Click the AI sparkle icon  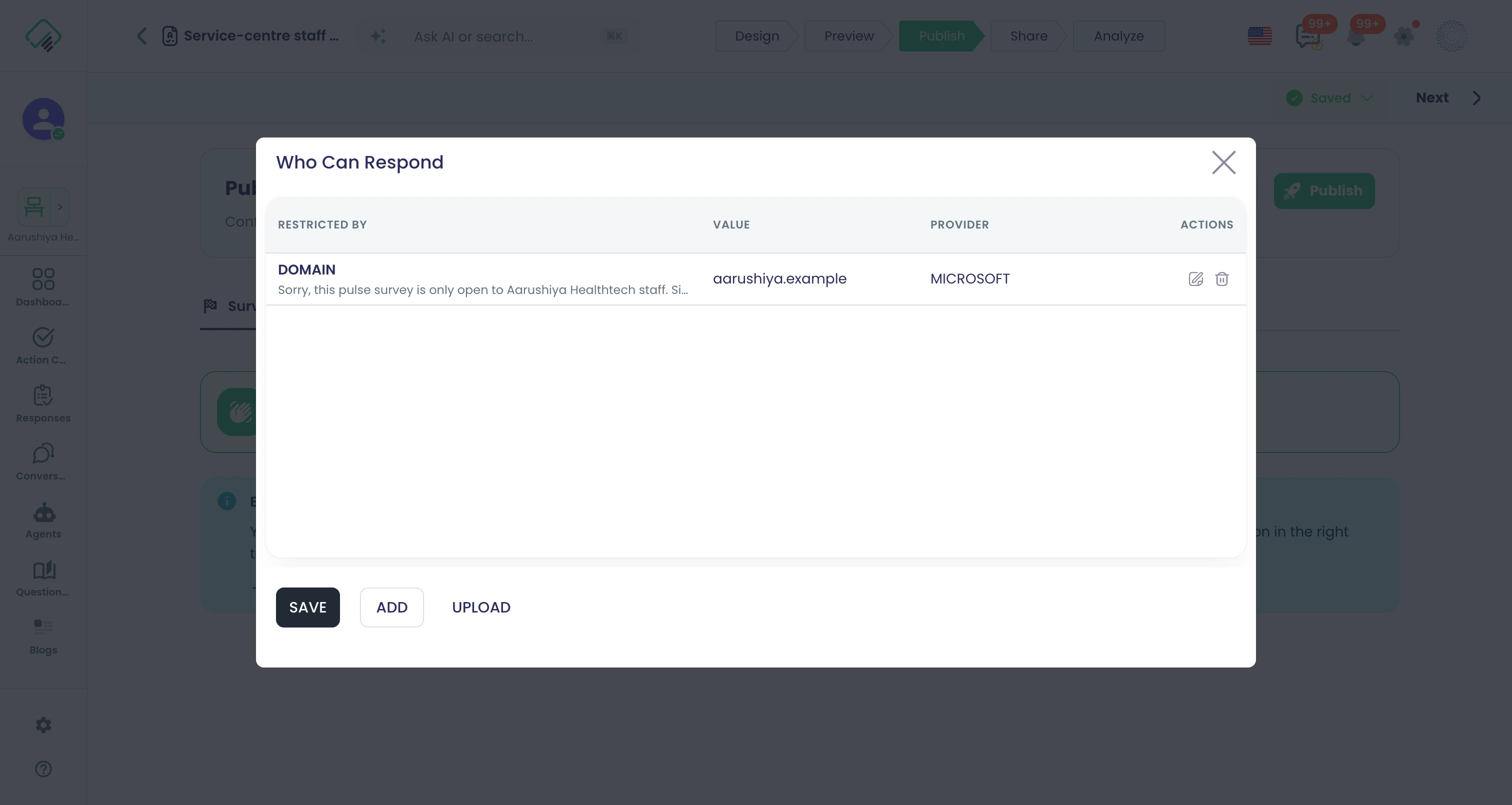coord(378,36)
